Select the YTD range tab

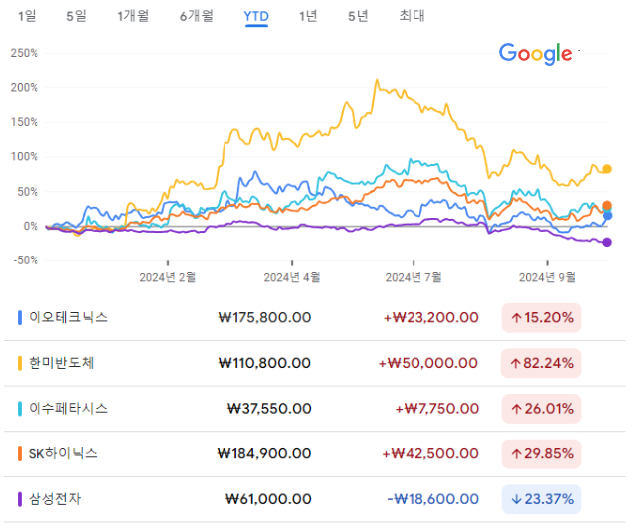256,17
